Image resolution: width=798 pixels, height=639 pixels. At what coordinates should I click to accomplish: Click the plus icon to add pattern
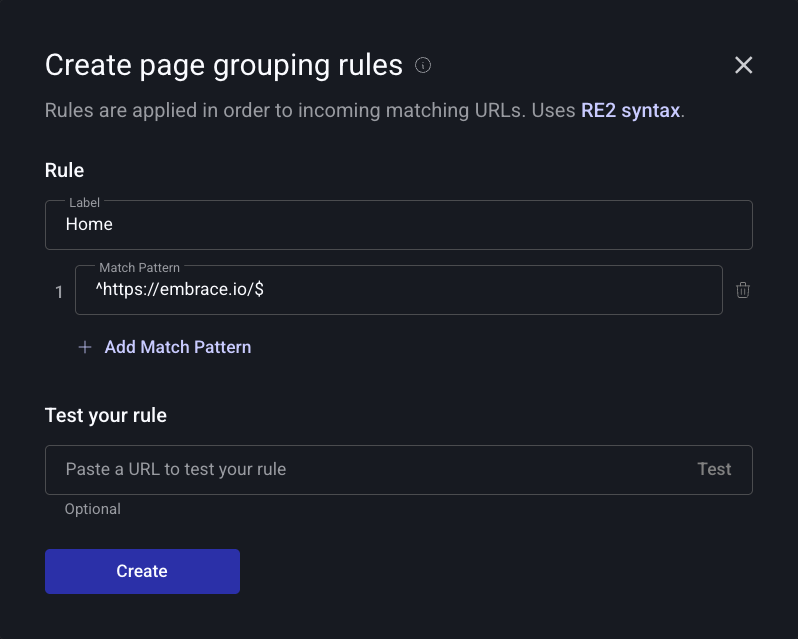pyautogui.click(x=85, y=347)
